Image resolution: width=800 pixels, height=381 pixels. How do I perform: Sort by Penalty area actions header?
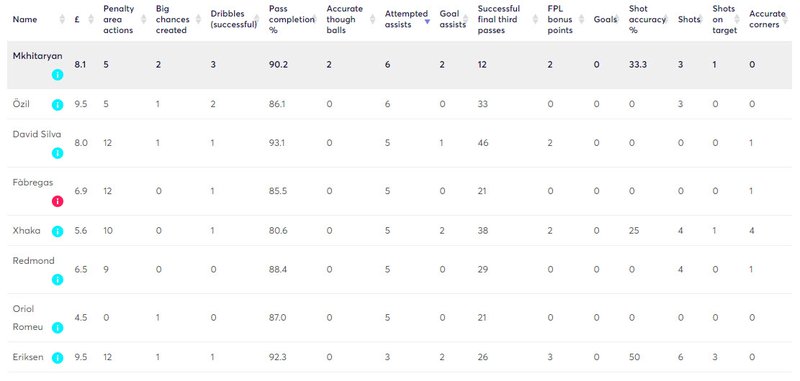118,19
